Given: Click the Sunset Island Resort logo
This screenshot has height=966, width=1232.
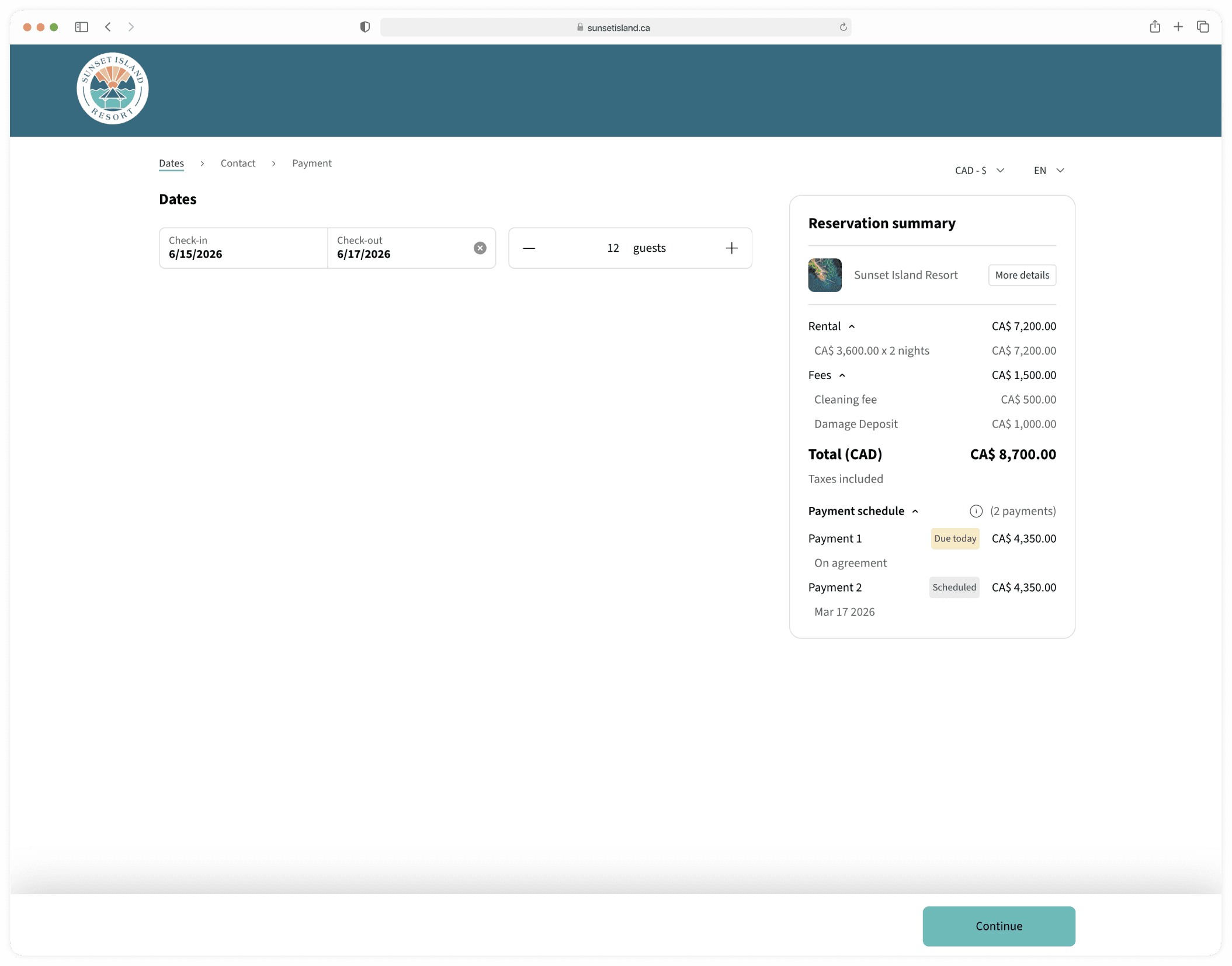Looking at the screenshot, I should tap(112, 89).
